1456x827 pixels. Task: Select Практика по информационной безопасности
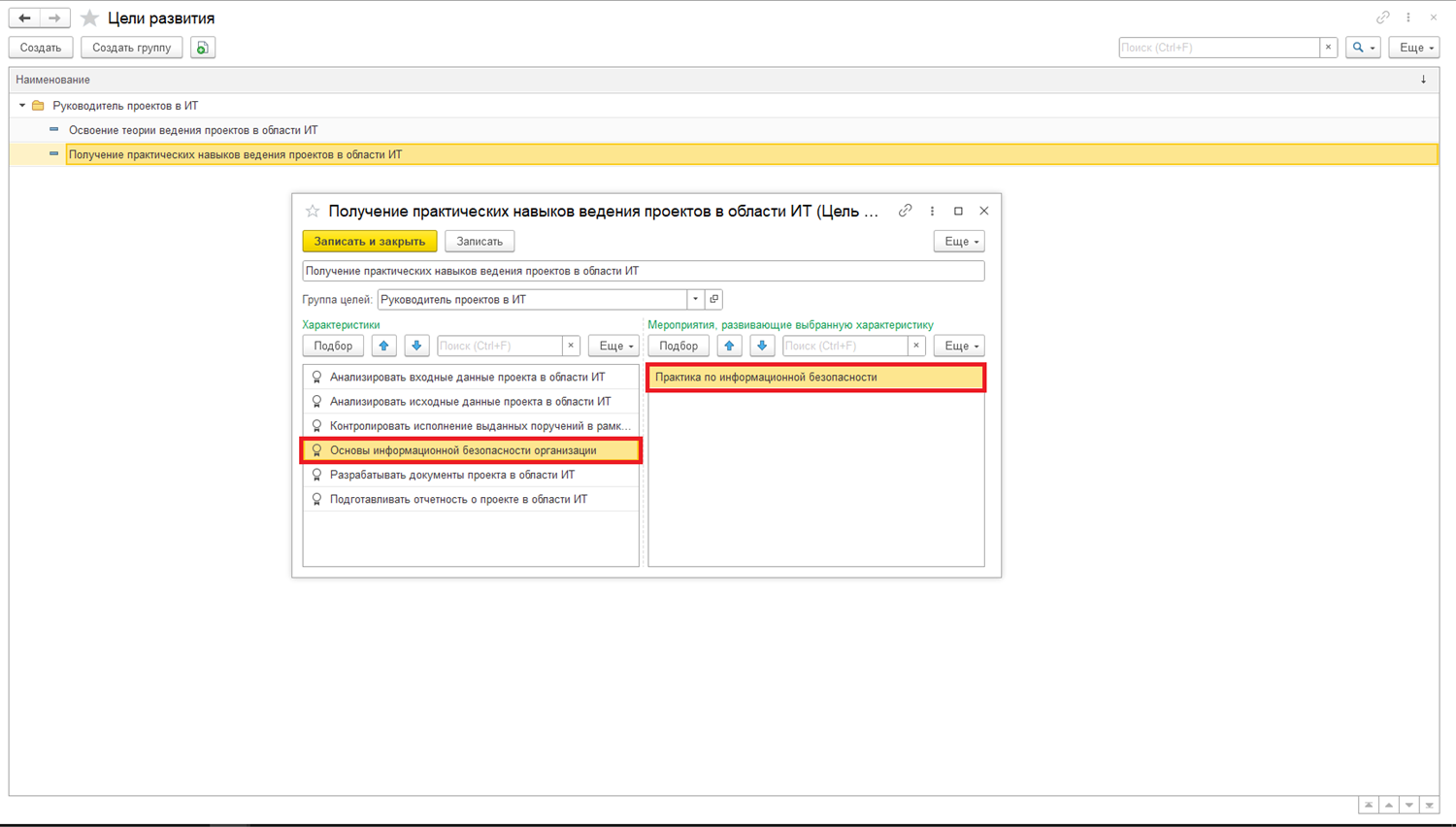click(x=816, y=377)
